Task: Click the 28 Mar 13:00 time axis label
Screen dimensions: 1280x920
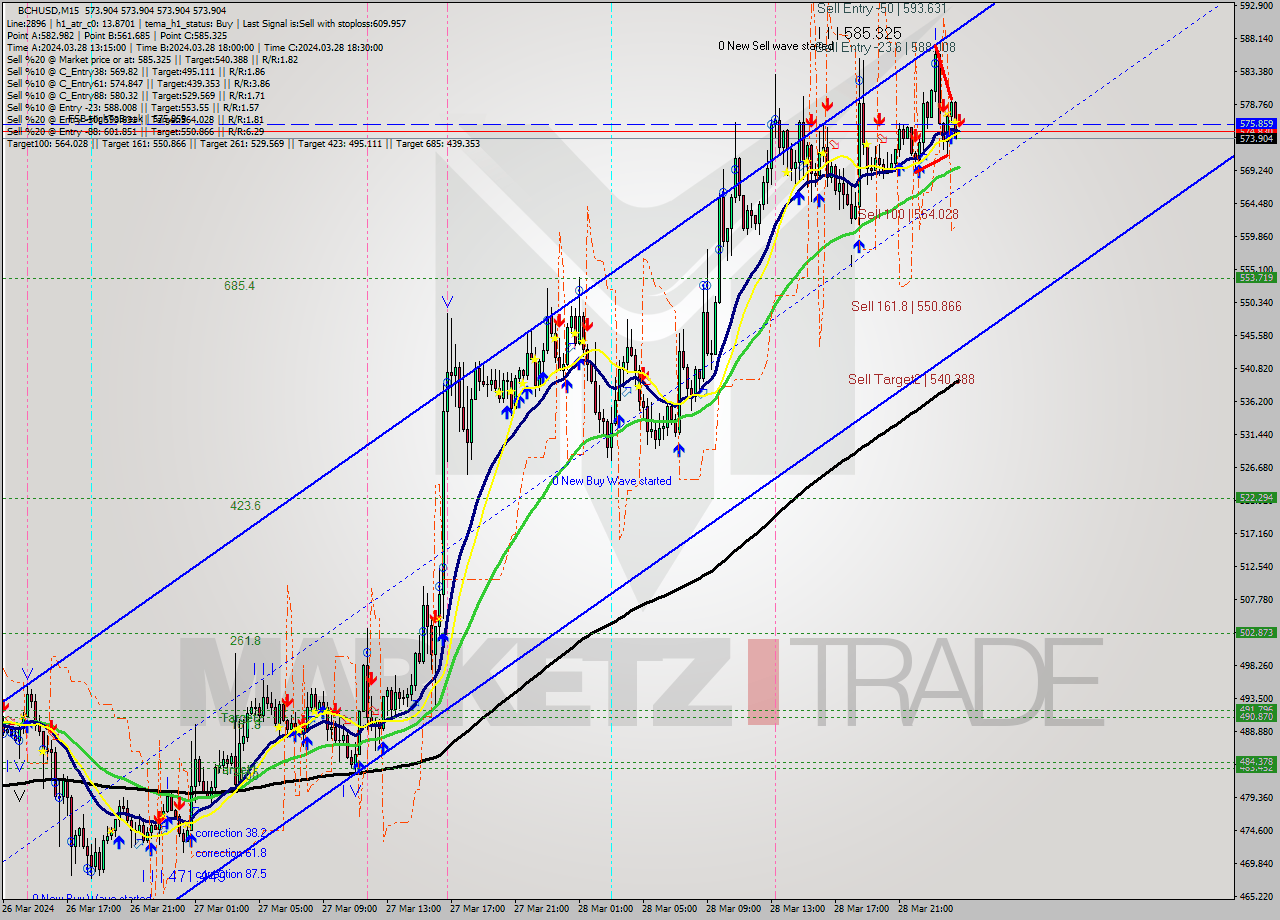Action: (797, 909)
